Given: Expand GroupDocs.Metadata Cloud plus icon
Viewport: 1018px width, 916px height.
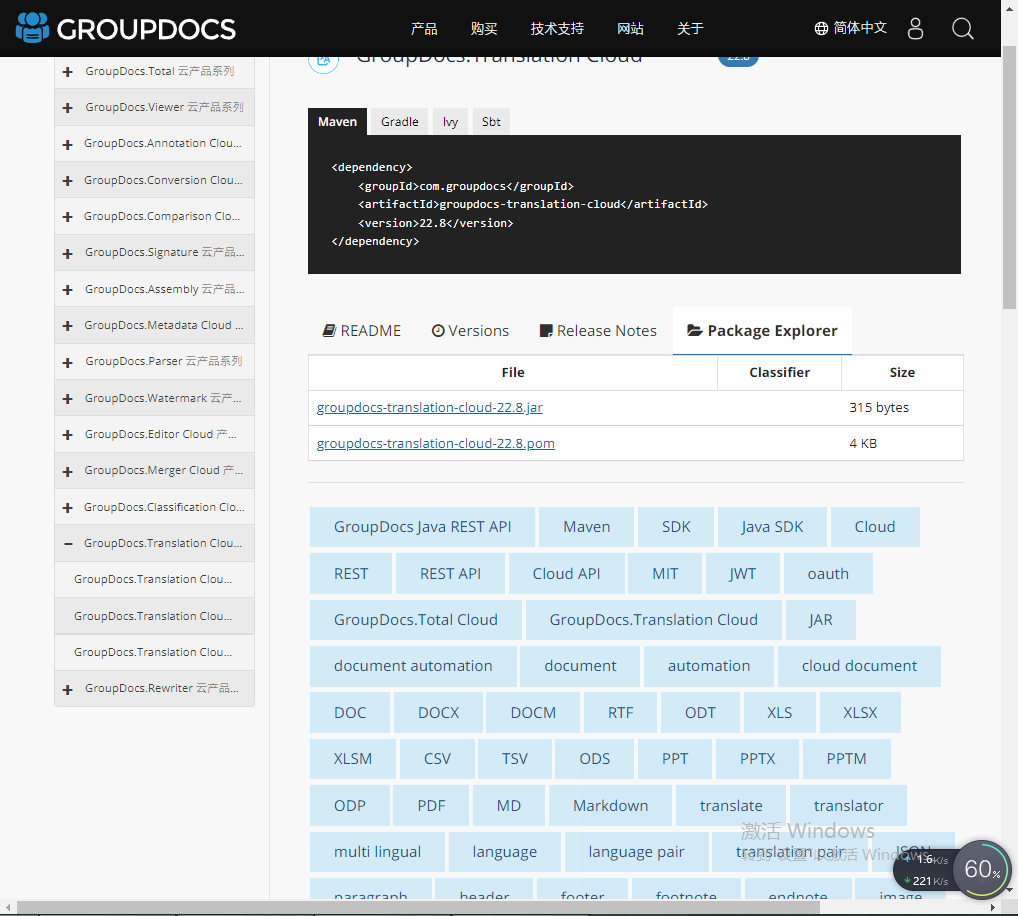Looking at the screenshot, I should [x=68, y=326].
